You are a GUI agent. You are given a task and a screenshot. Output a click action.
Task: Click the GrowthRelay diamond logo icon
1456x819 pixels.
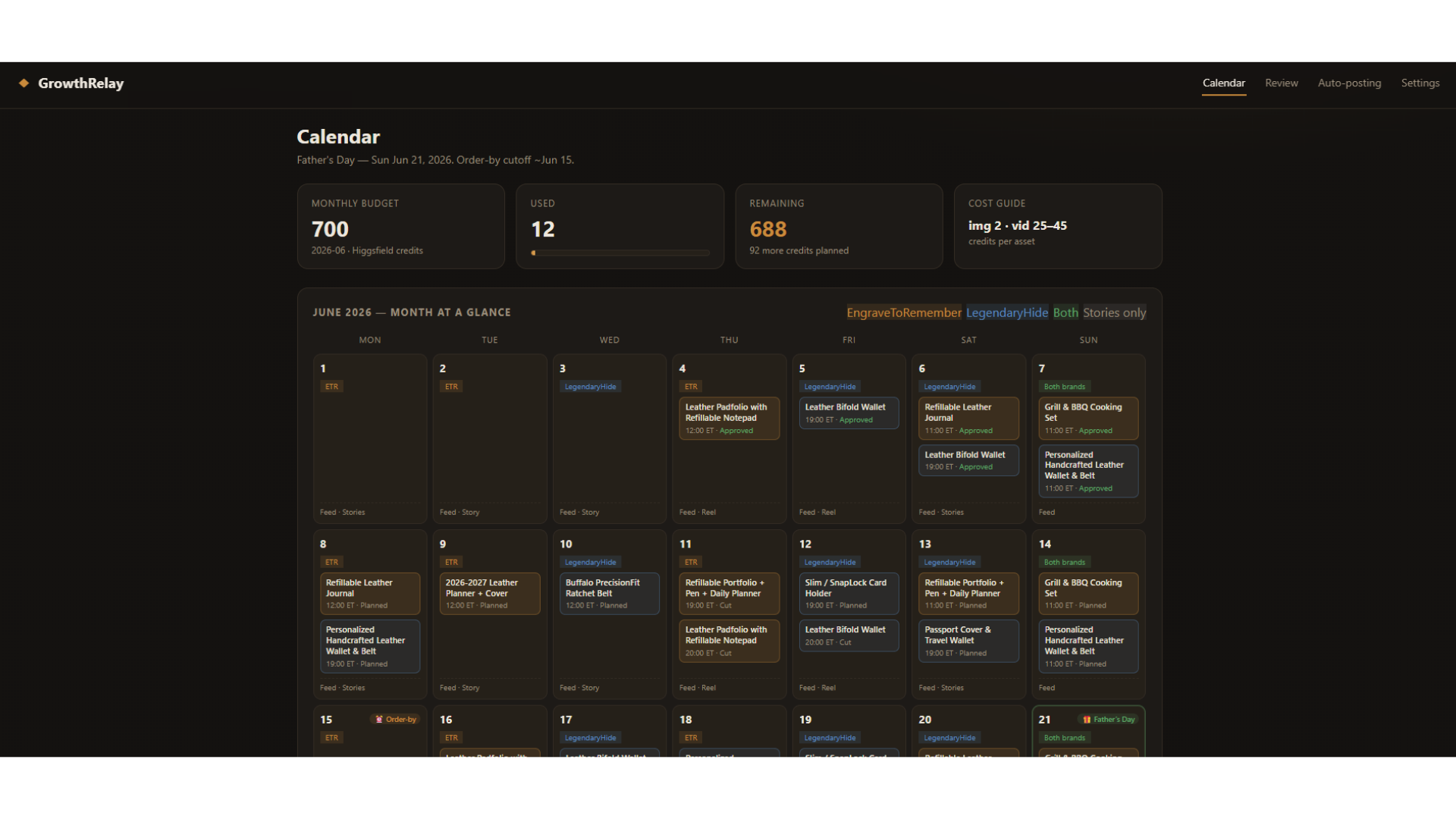(24, 83)
